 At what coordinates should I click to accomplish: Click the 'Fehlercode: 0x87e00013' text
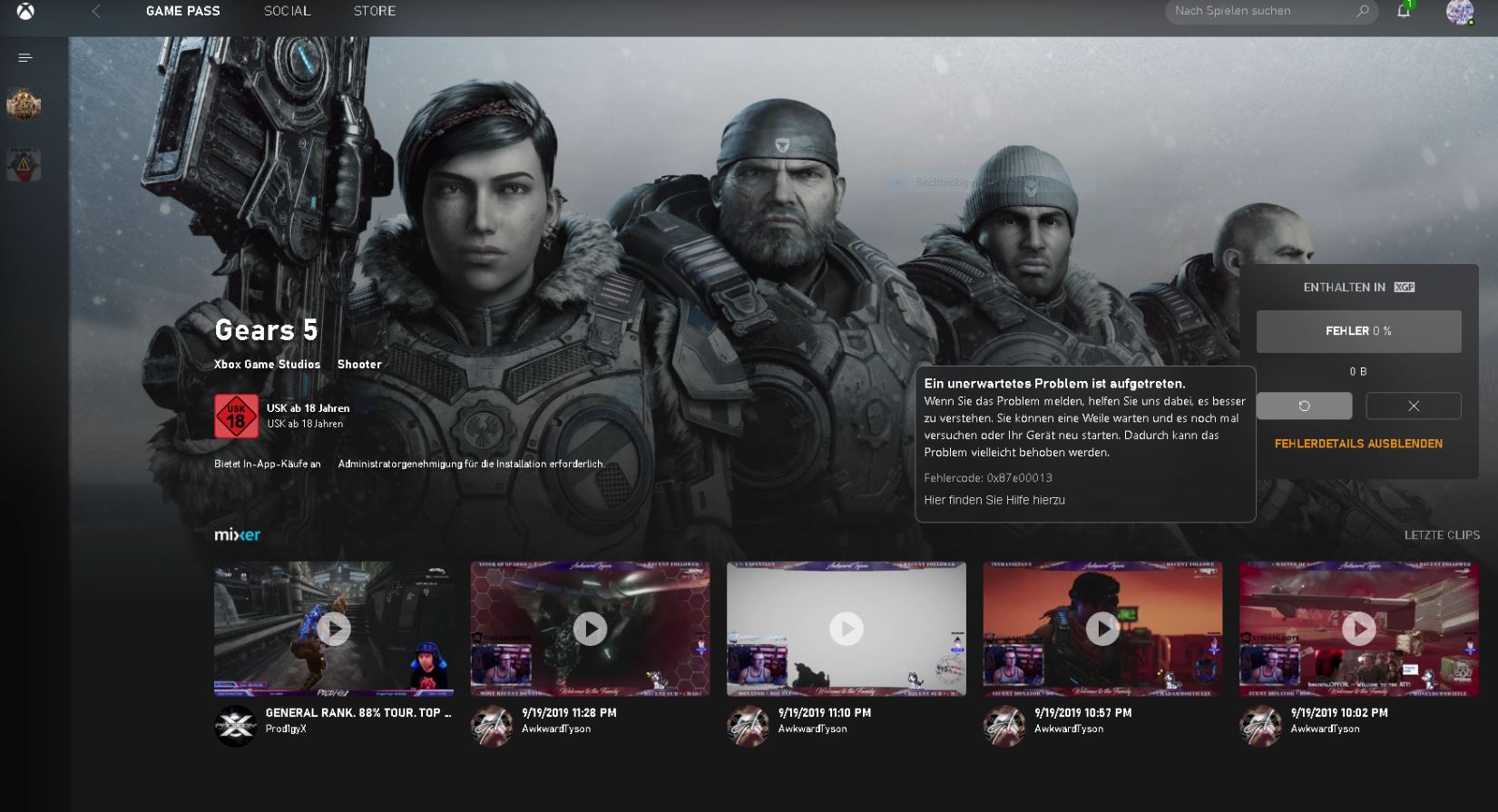(988, 478)
